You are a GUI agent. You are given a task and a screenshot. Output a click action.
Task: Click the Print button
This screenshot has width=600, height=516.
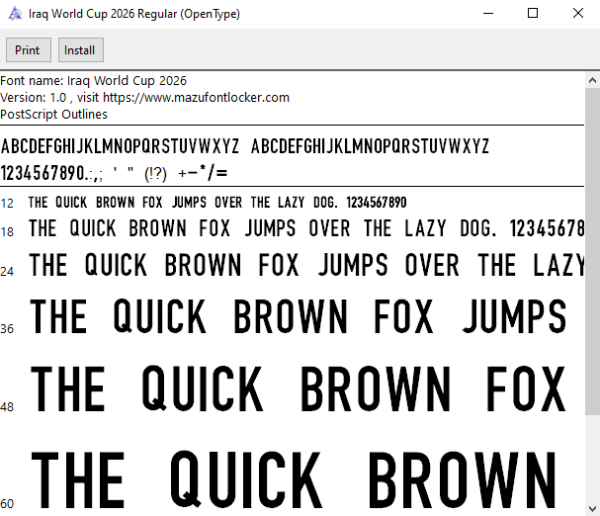[x=28, y=50]
